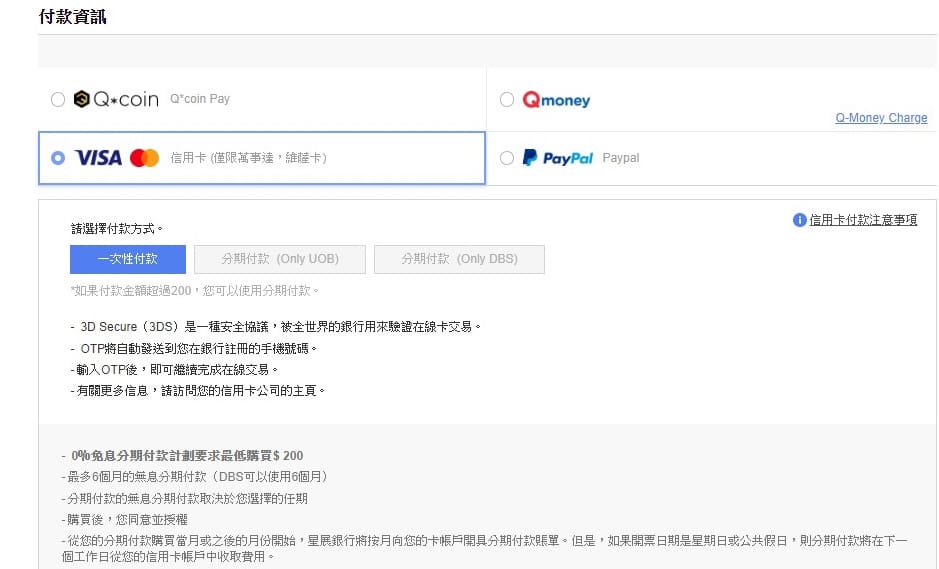Open the 信用卡付款注意事項 link
The width and height of the screenshot is (939, 569).
click(x=863, y=220)
